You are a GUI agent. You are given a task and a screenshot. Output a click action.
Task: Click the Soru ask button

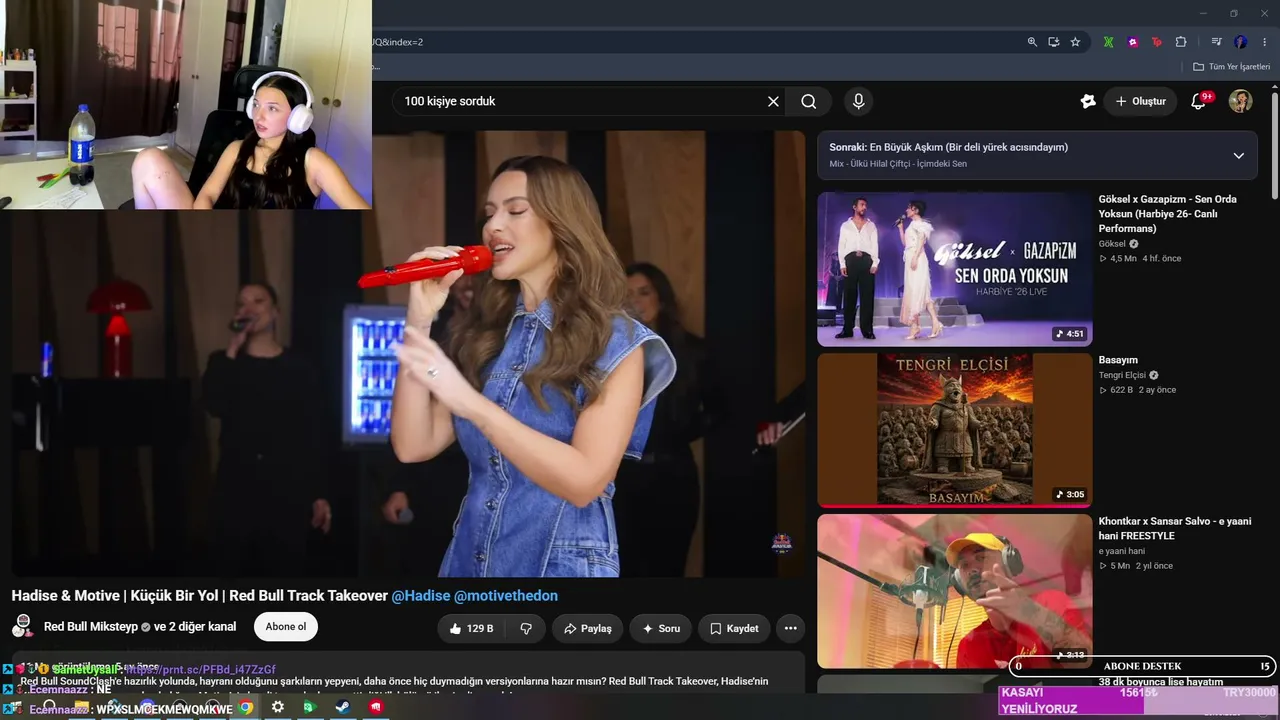coord(660,628)
